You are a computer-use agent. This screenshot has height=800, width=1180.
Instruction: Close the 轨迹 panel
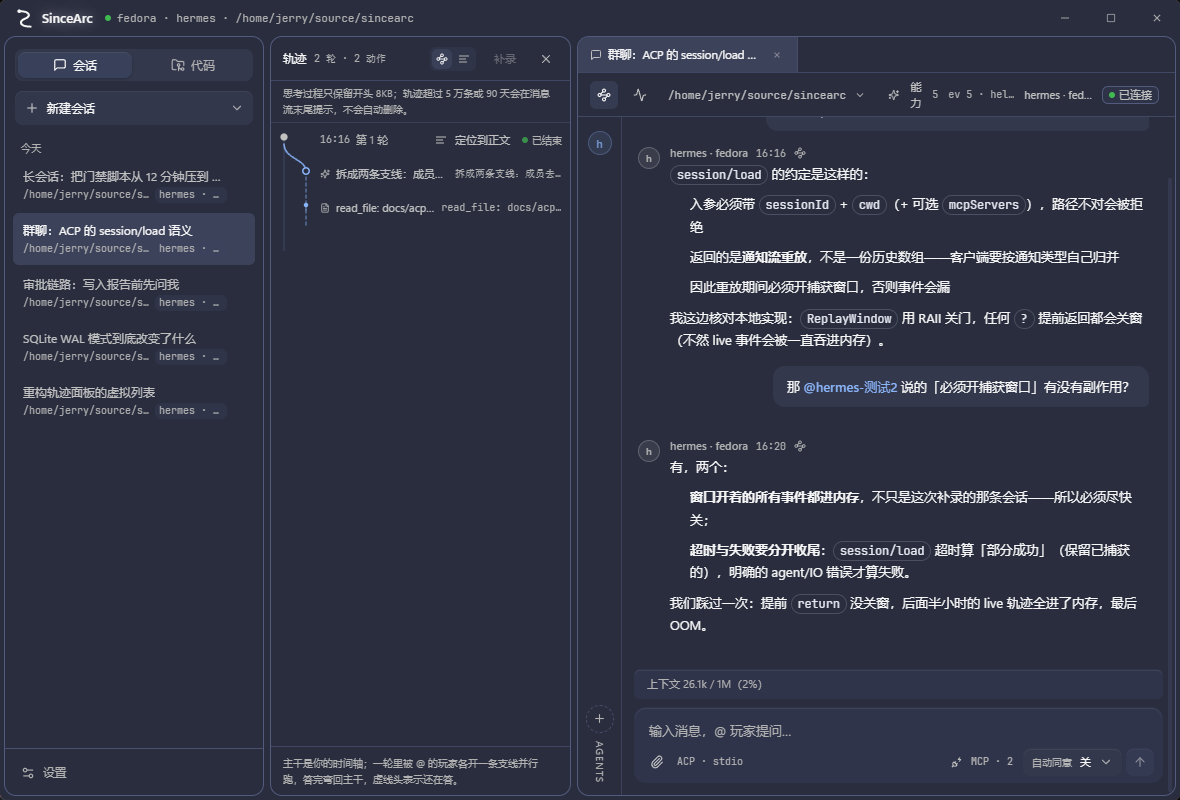point(546,59)
